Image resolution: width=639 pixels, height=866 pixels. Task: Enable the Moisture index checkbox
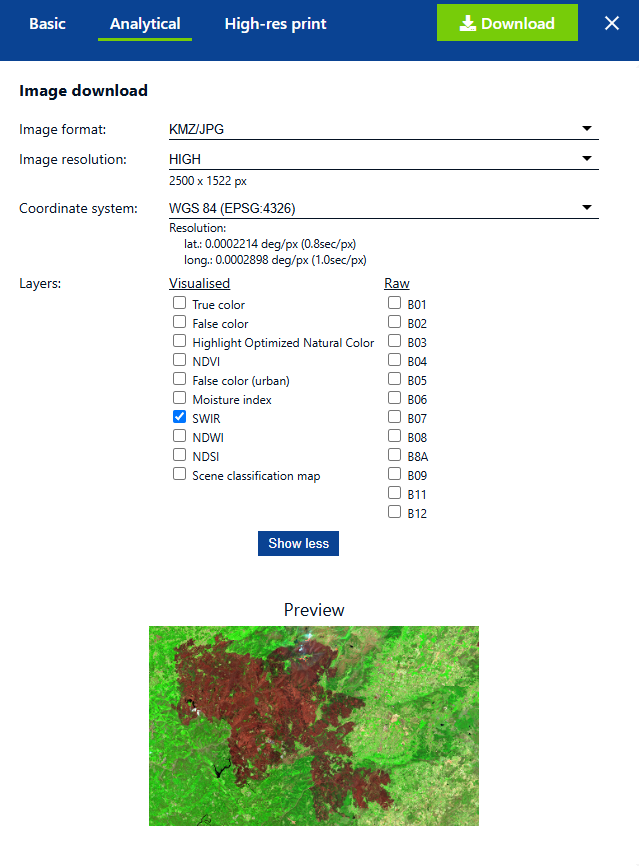[180, 398]
